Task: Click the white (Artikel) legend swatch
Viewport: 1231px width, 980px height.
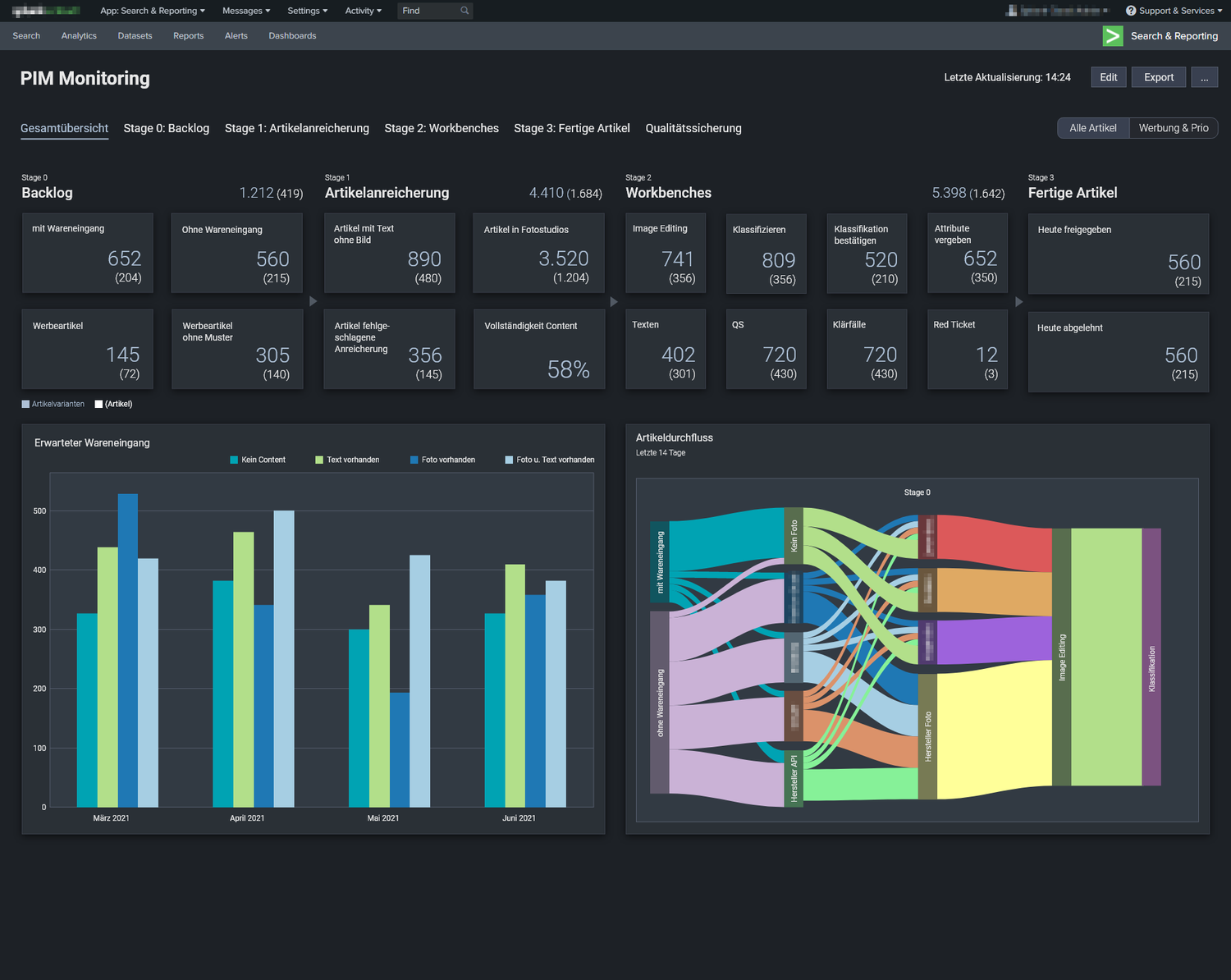Action: (99, 404)
